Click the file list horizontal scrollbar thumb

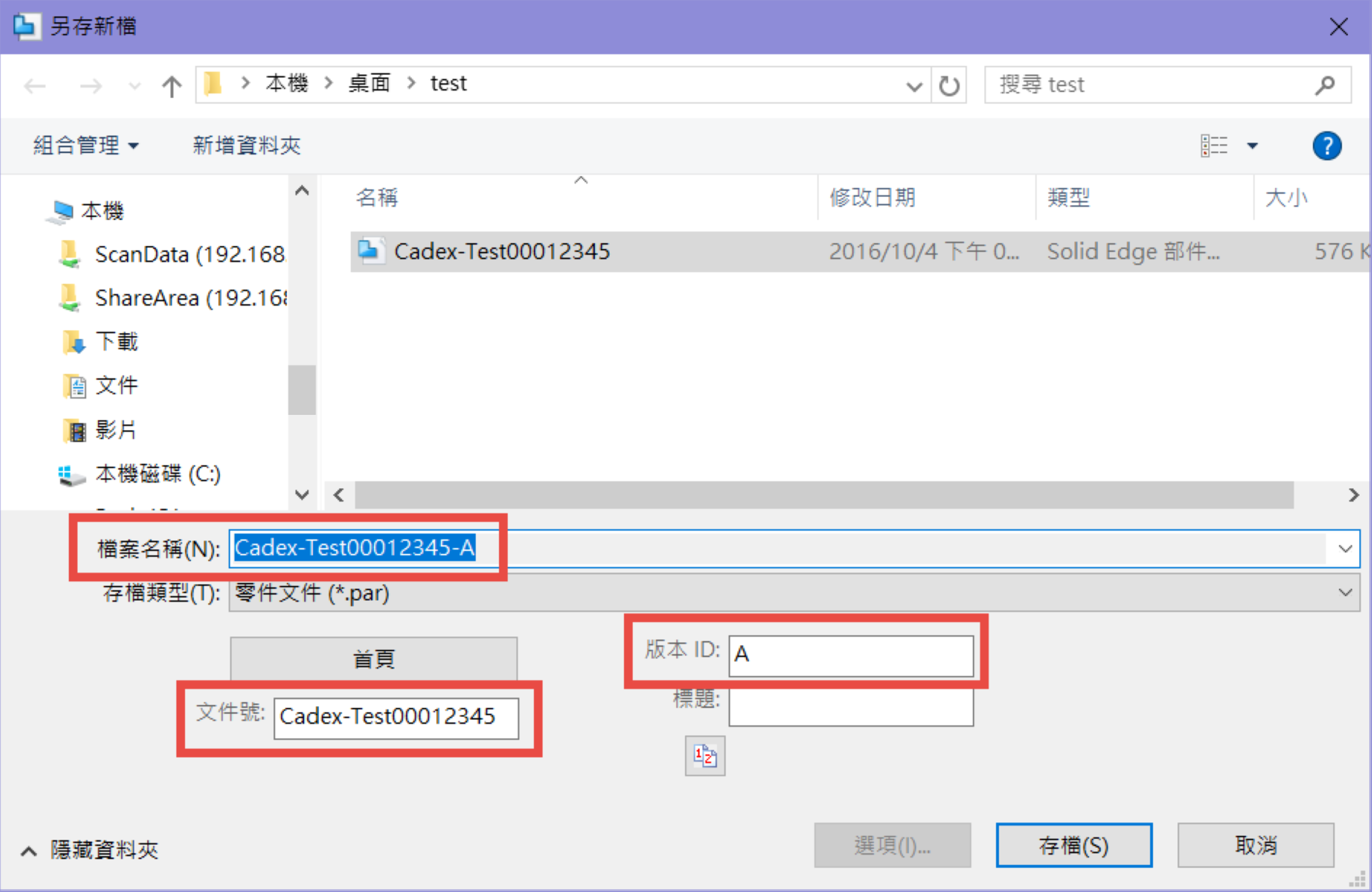pyautogui.click(x=824, y=495)
